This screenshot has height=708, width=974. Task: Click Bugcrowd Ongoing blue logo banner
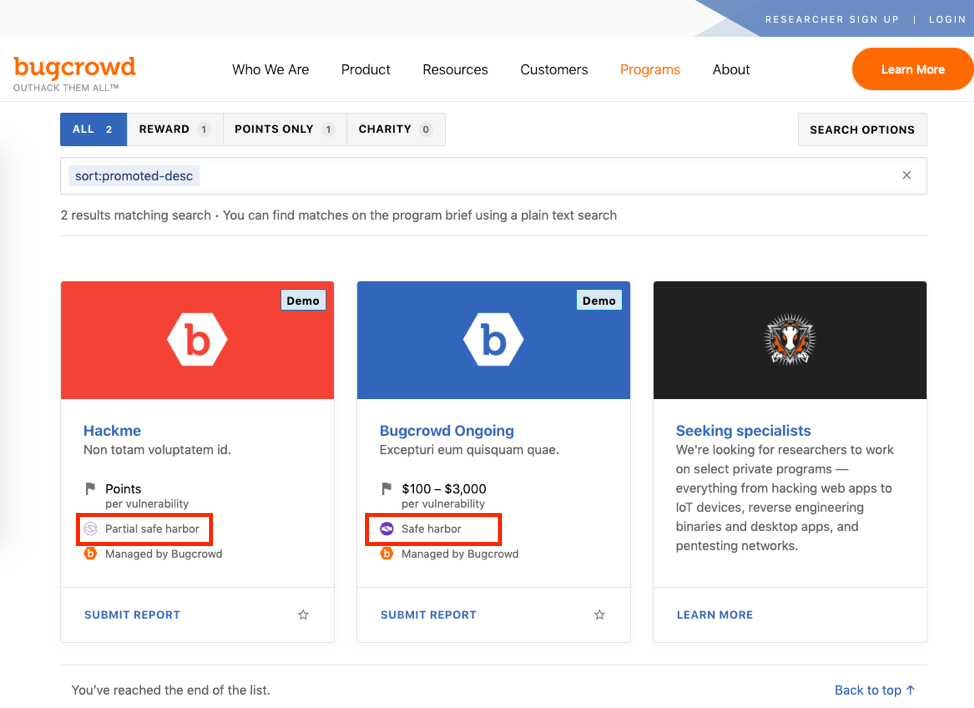494,340
